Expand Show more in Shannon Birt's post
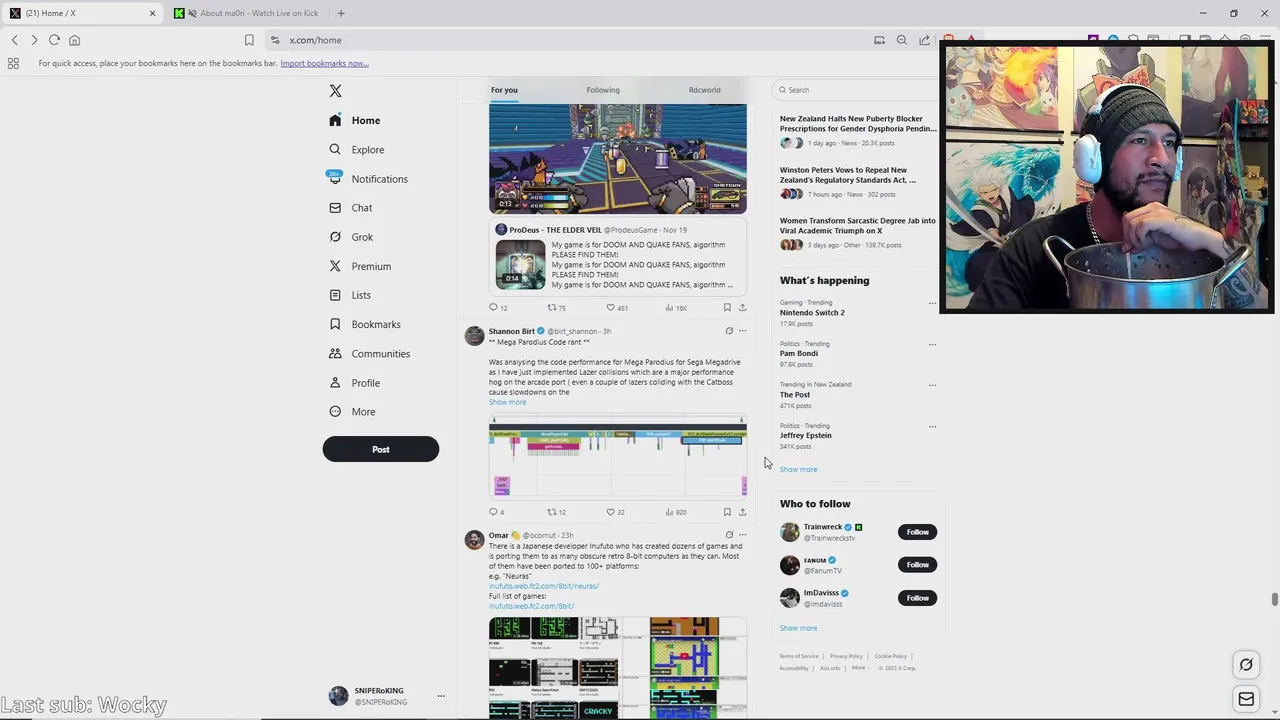The image size is (1280, 720). tap(507, 402)
